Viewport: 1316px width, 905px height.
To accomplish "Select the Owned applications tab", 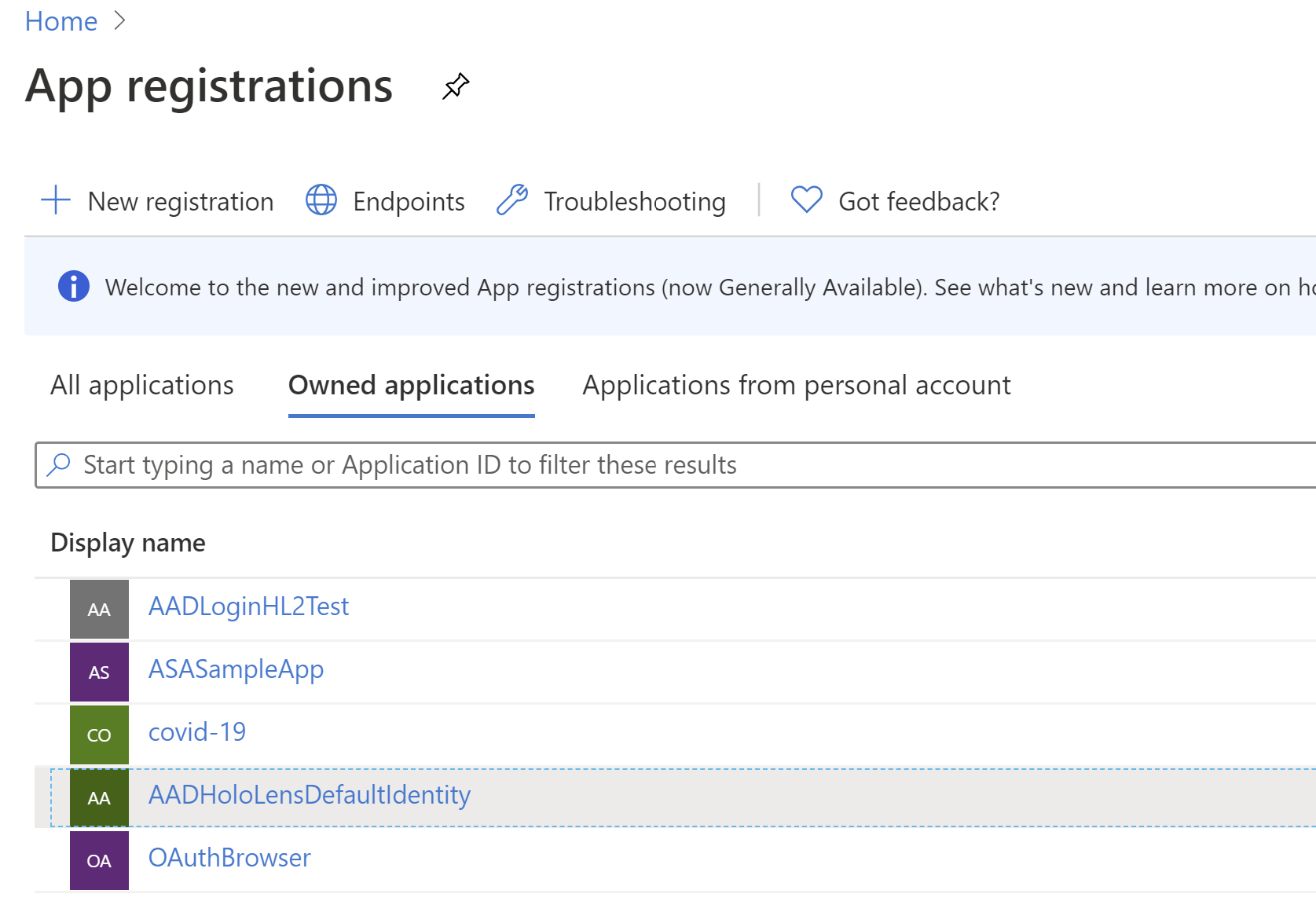I will point(412,386).
